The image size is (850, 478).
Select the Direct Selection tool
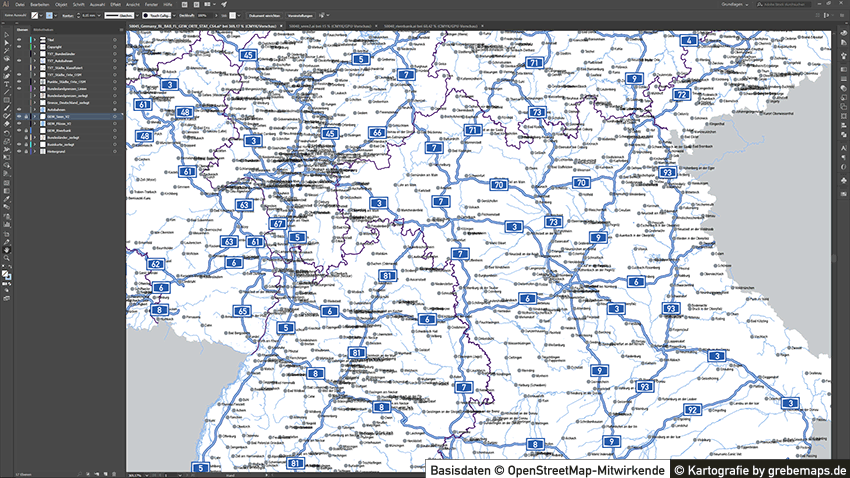6,43
